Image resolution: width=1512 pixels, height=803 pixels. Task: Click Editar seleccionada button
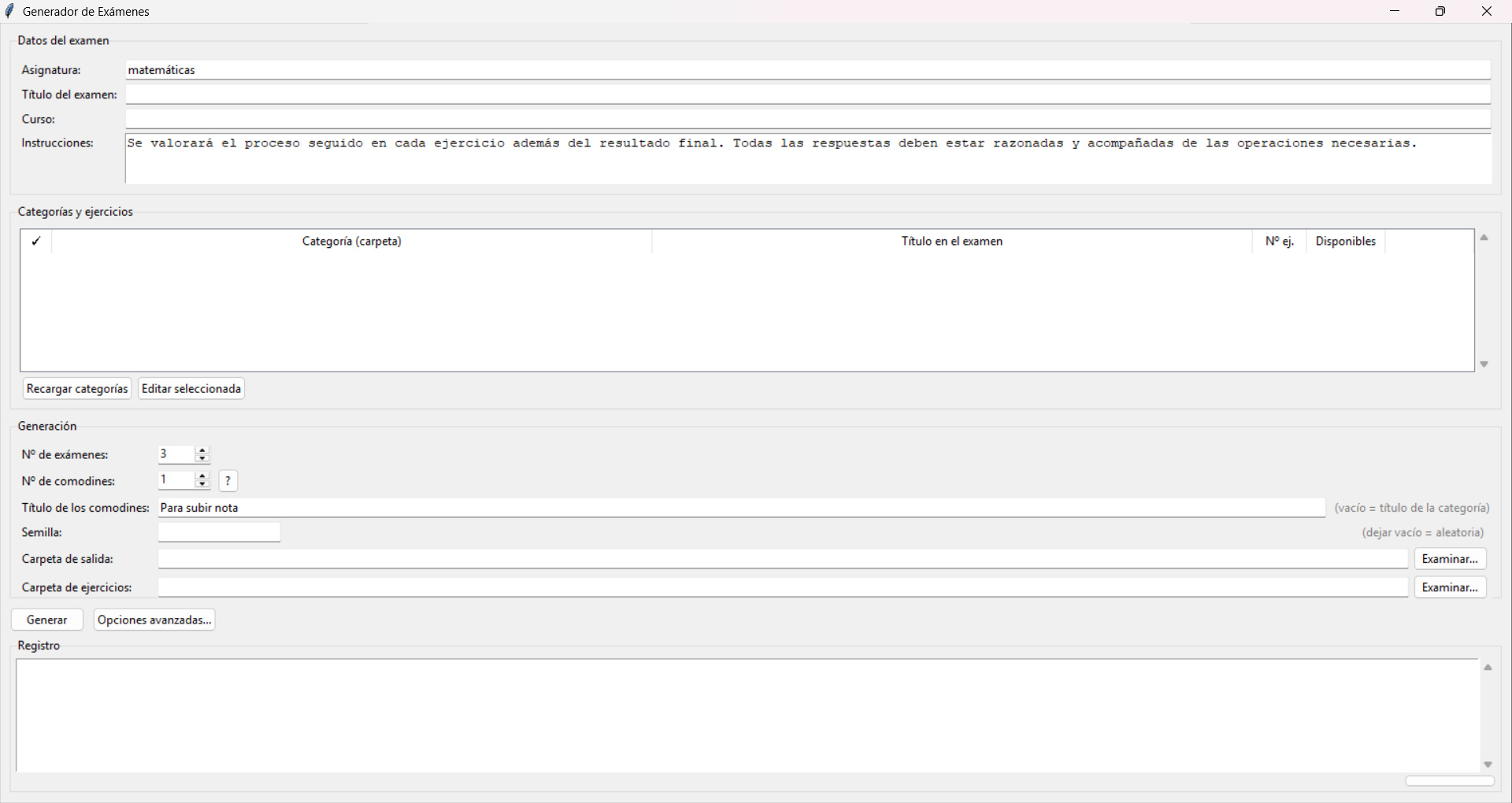(x=191, y=389)
